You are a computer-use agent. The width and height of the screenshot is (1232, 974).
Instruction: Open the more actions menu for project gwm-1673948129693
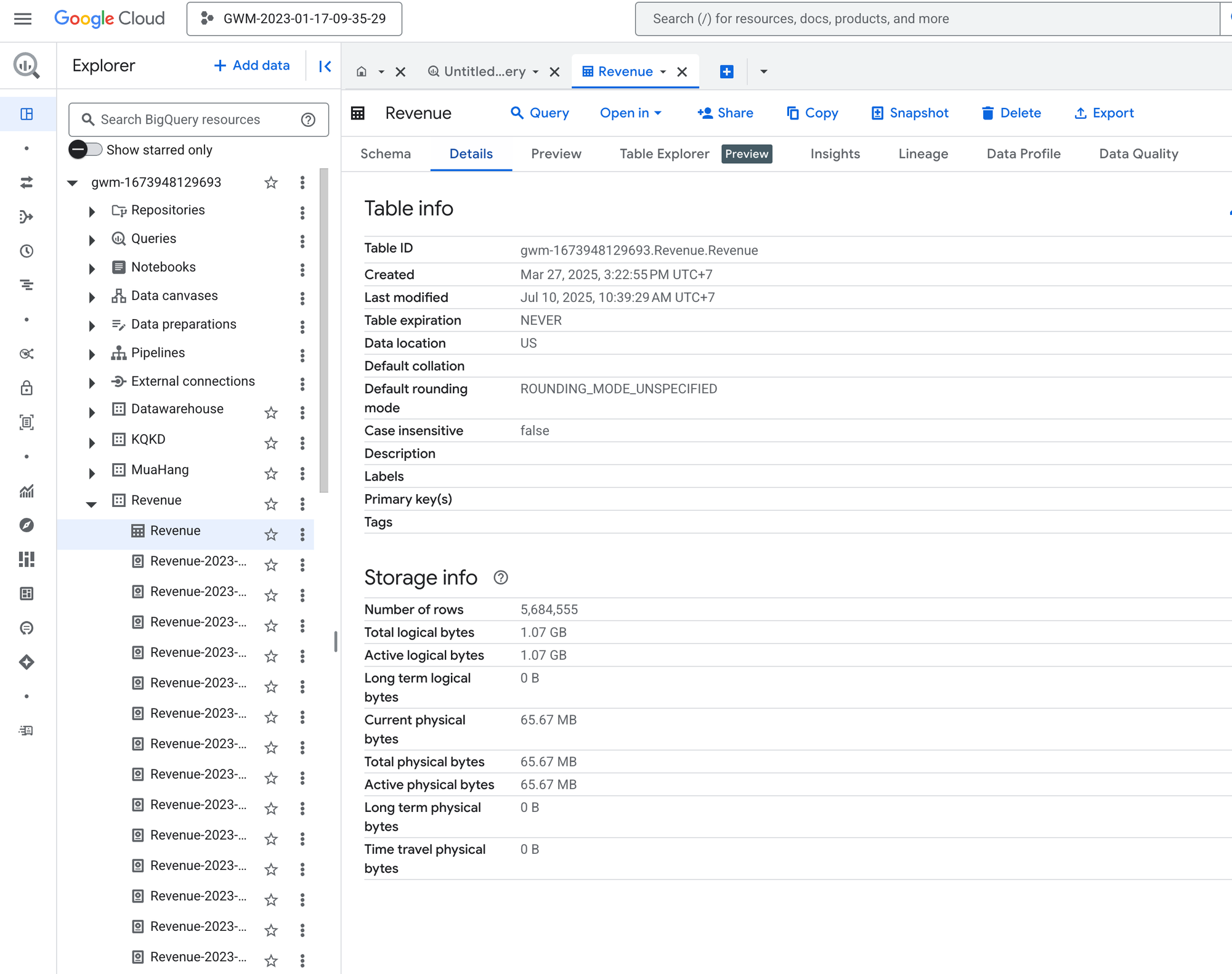302,182
